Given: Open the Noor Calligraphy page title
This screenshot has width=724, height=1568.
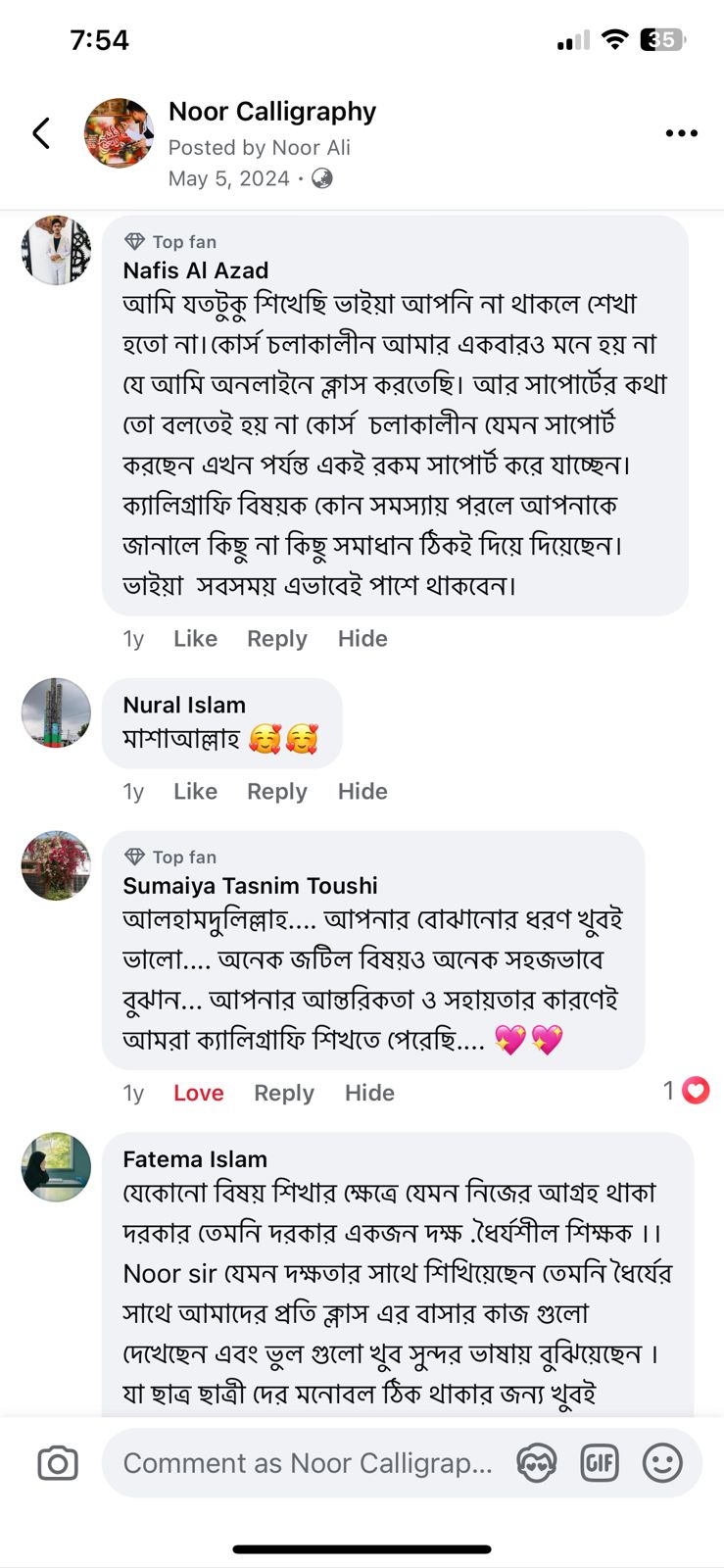Looking at the screenshot, I should pos(272,112).
